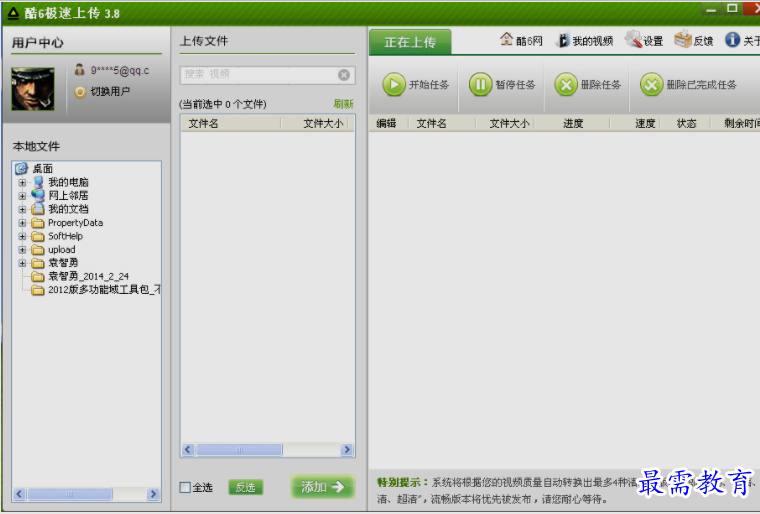Screen dimensions: 760x514
Task: Select 我的文档 documents icon
Action: [38, 209]
